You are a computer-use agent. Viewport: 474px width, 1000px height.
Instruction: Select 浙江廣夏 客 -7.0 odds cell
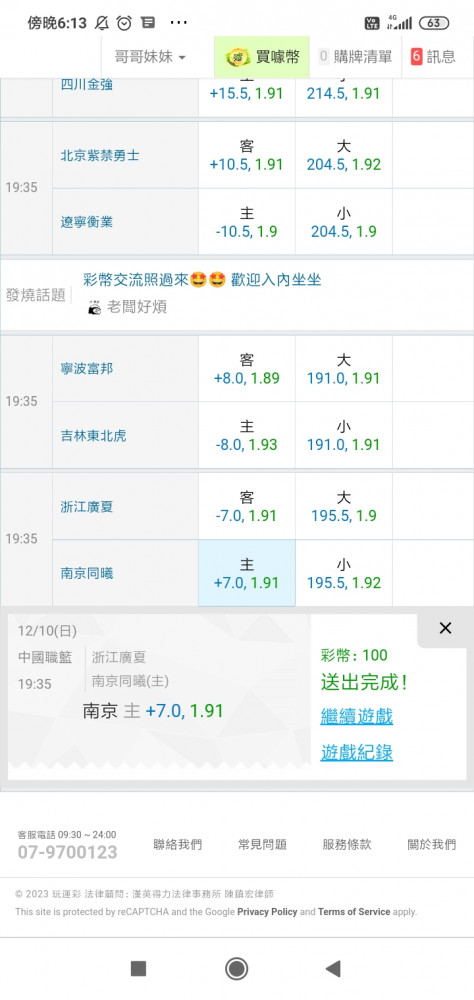point(247,506)
